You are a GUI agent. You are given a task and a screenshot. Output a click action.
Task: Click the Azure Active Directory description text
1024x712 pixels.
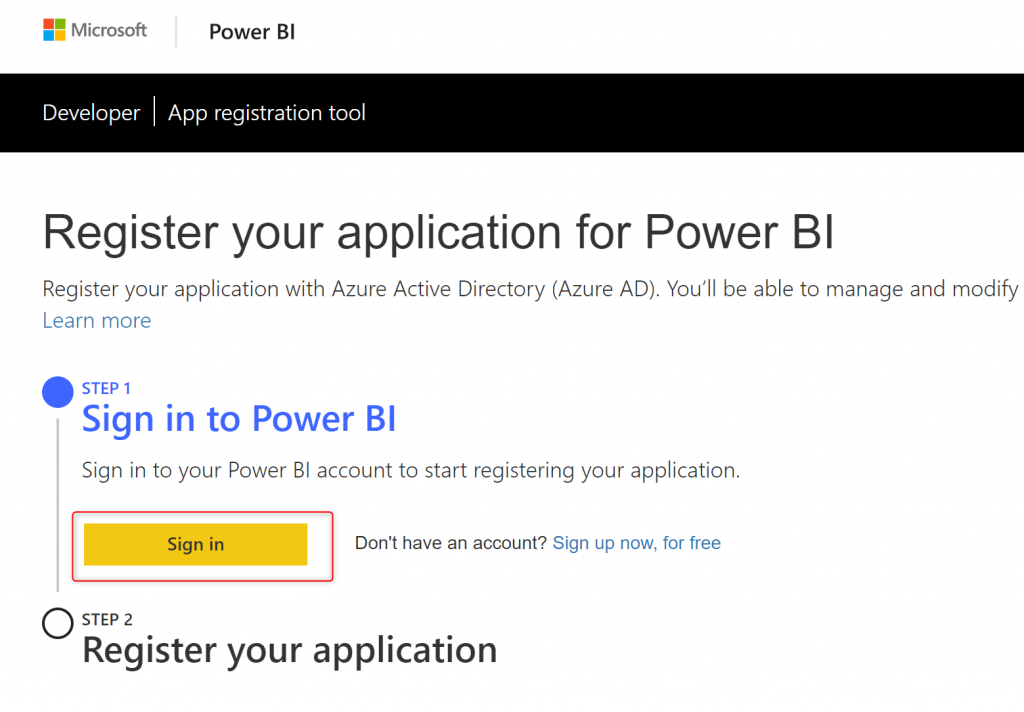(530, 290)
